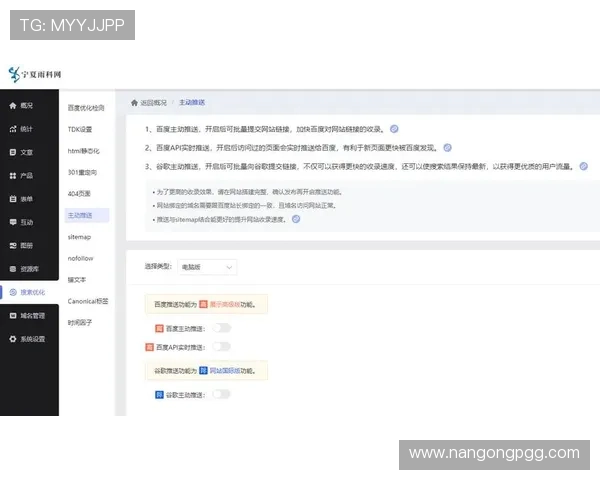Enable the 百度API实时推送 switch
Viewport: 600px width, 480px height.
coord(222,347)
